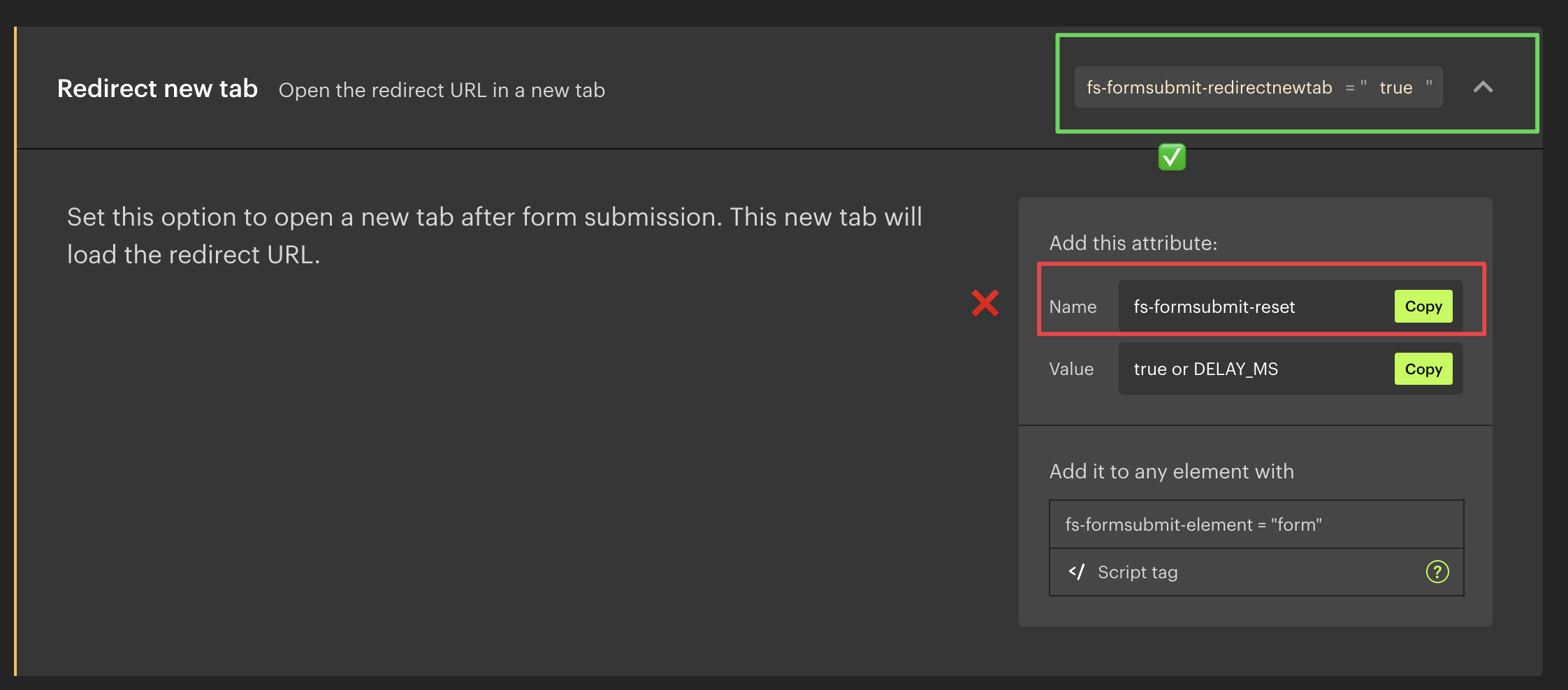Click the green checkmark emoji
Screen dimensions: 1568x690
pos(1172,157)
